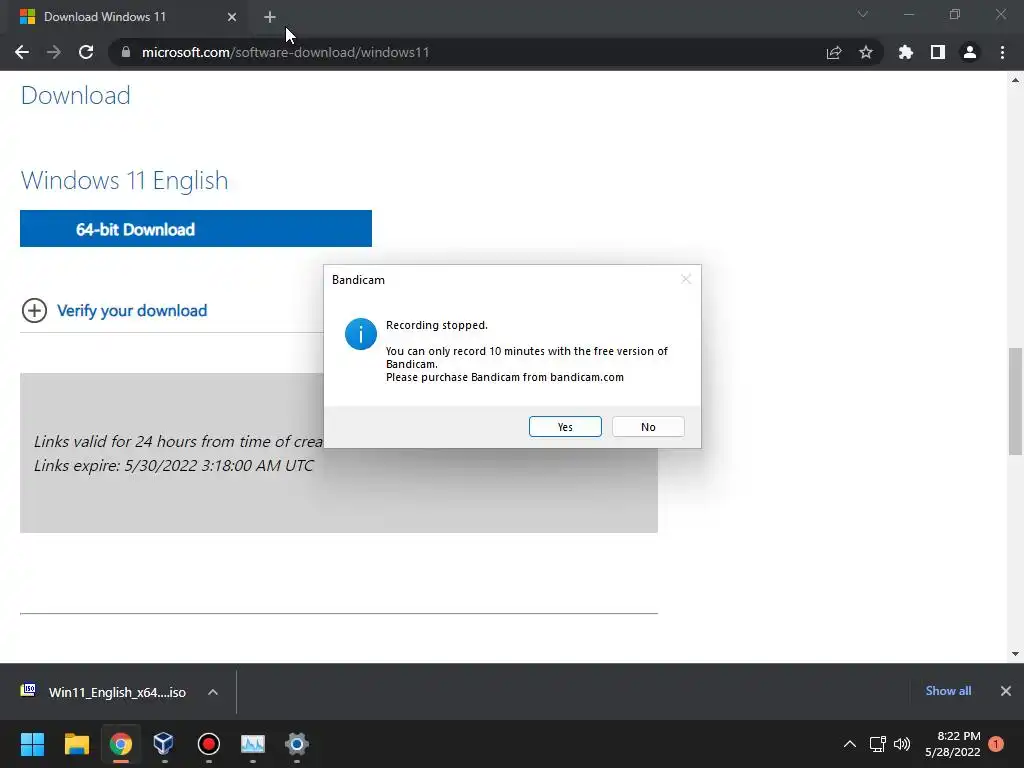
Task: Close the Bandicam dialog with X
Action: [686, 279]
